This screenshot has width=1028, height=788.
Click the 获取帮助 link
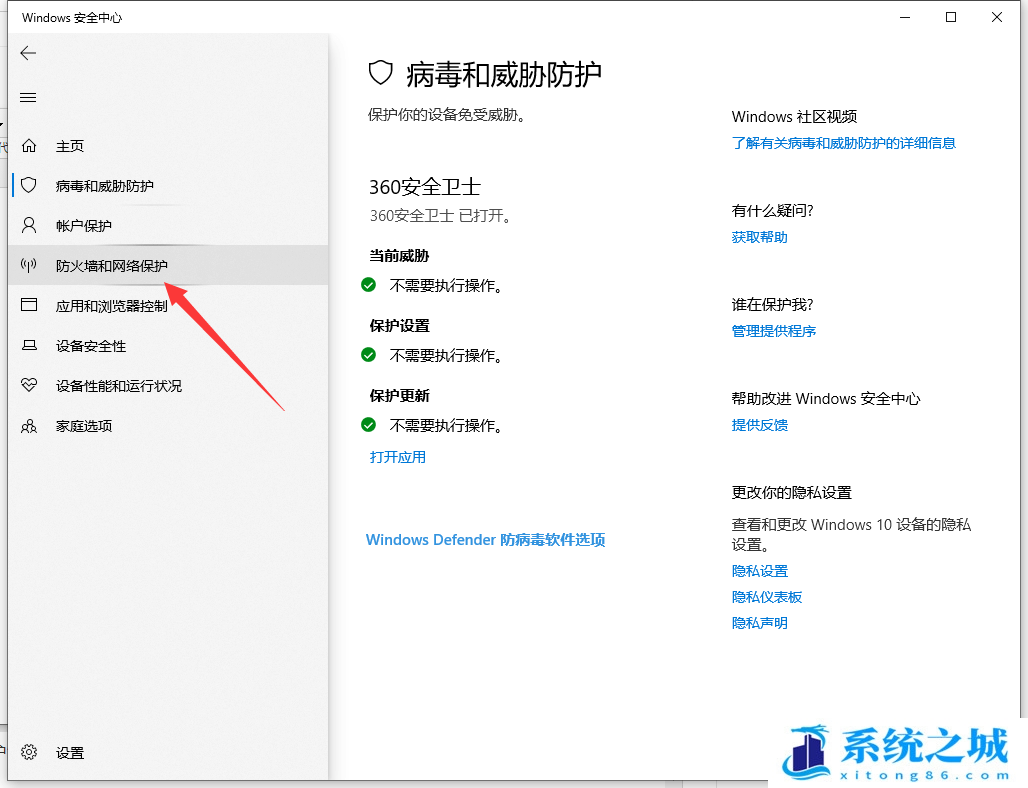coord(759,237)
